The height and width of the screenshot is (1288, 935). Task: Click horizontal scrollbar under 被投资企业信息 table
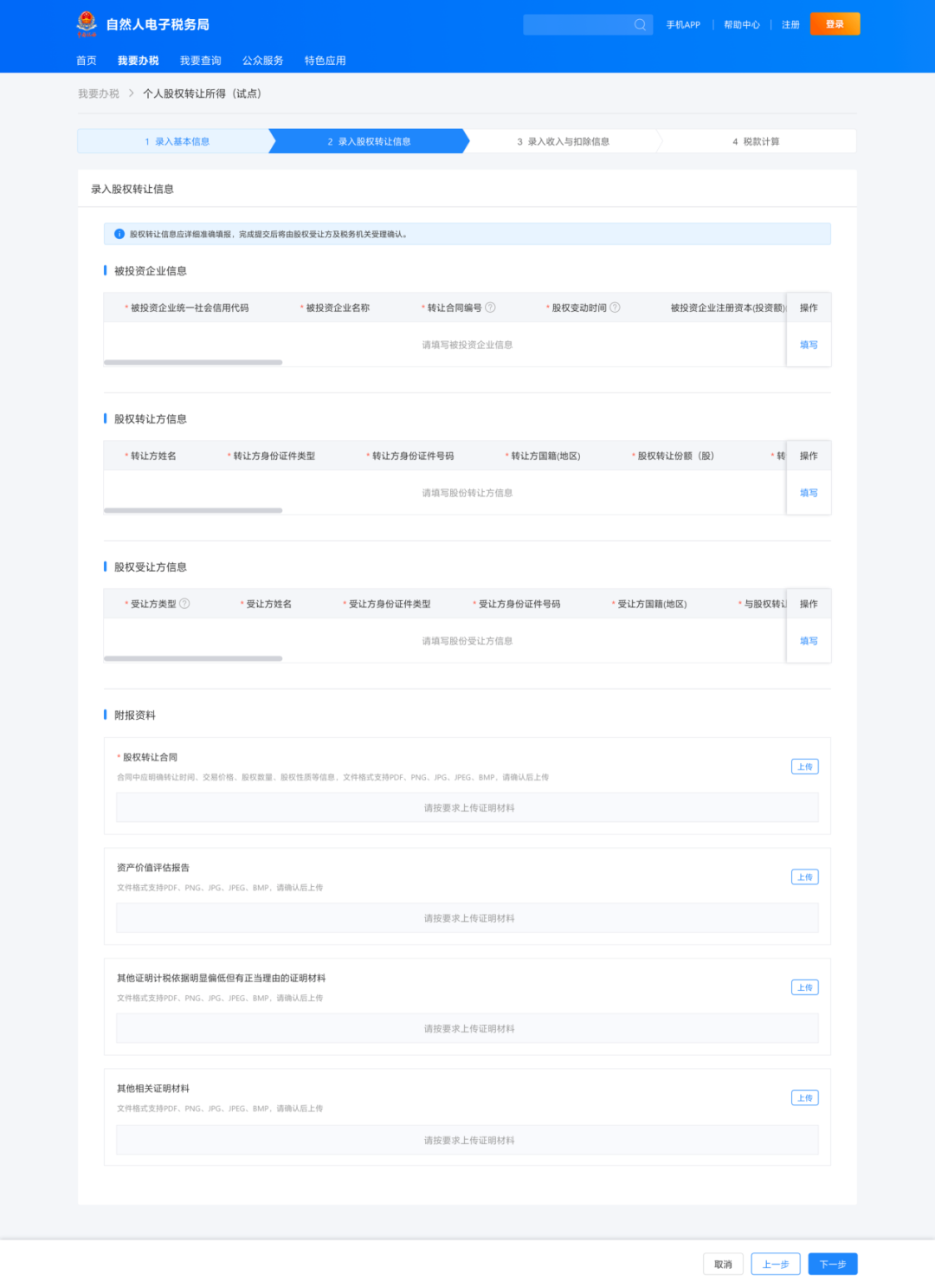point(193,362)
